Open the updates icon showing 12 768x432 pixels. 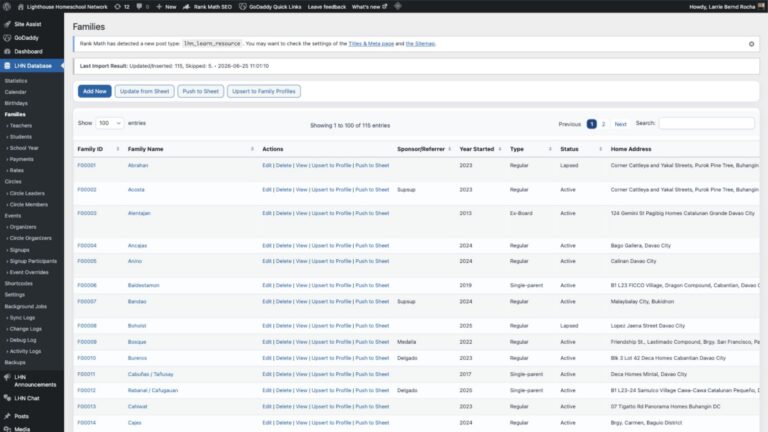point(122,7)
